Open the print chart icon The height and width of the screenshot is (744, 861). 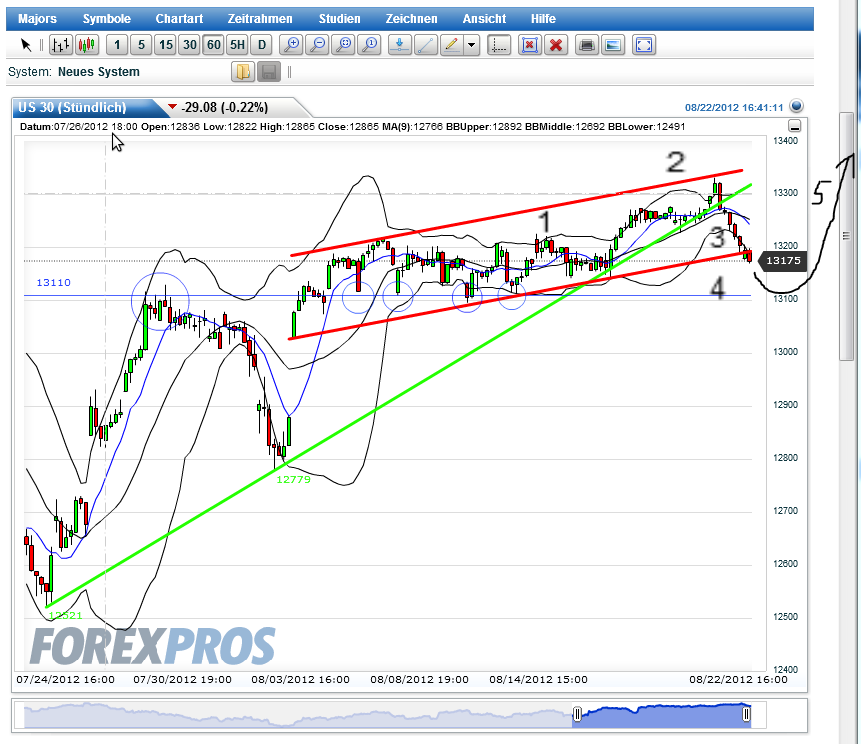586,45
